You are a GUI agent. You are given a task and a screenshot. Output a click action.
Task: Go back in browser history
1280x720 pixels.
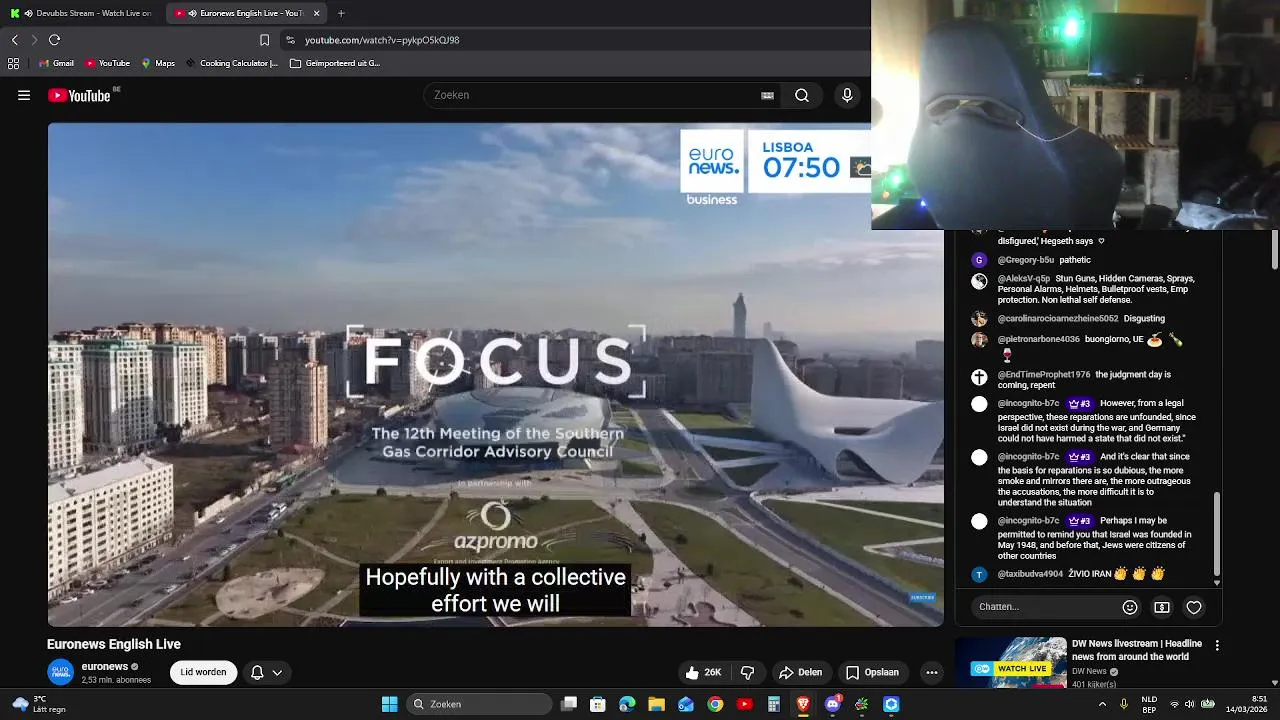15,40
